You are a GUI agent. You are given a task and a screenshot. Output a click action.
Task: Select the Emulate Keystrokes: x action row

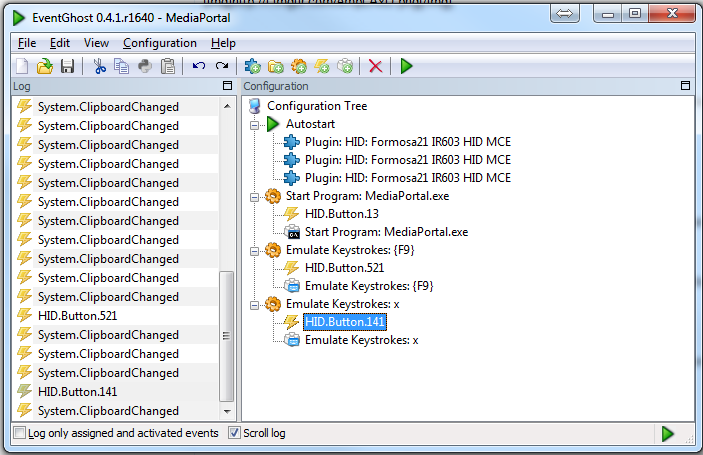tap(361, 340)
